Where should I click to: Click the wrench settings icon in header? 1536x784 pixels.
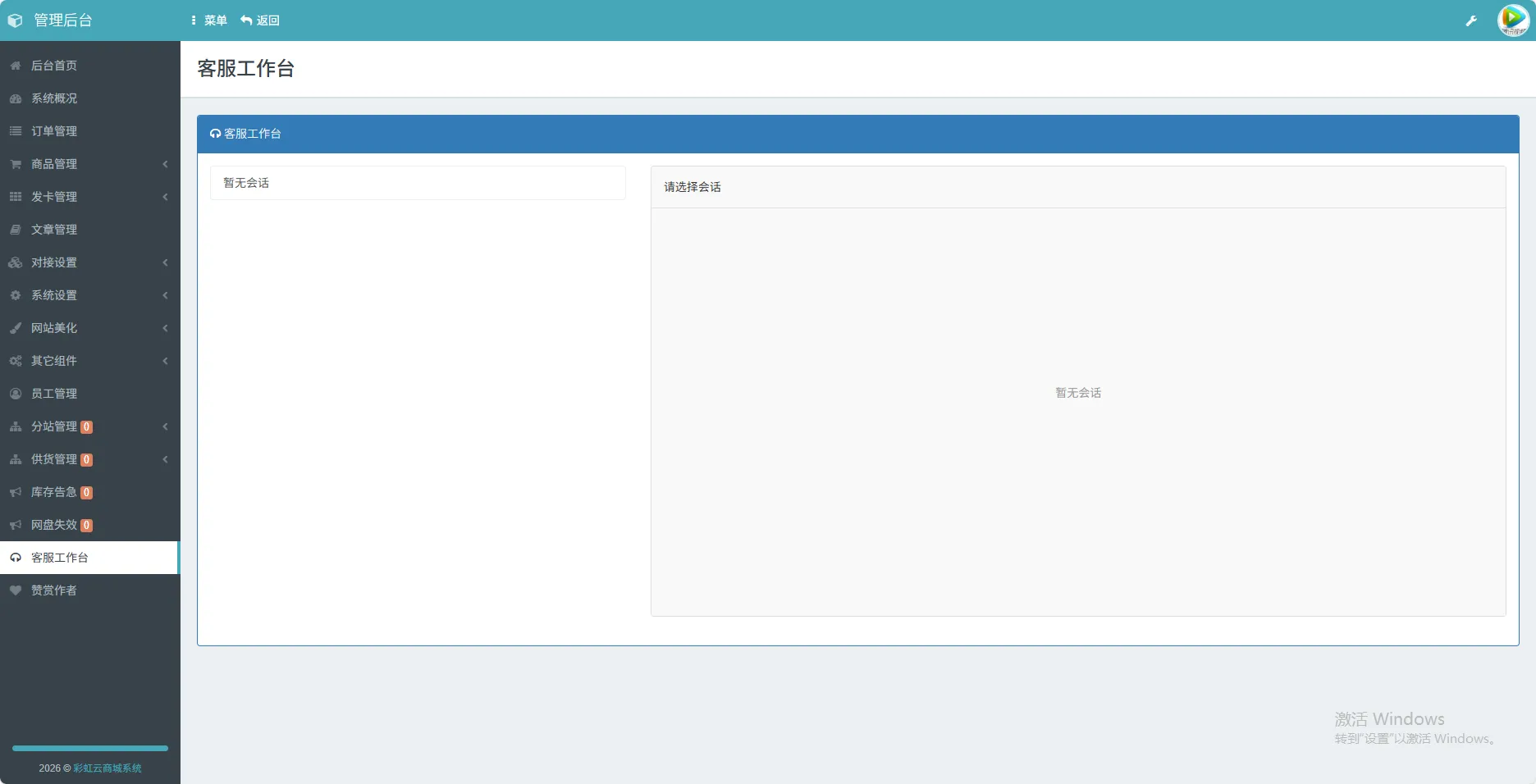click(1470, 21)
